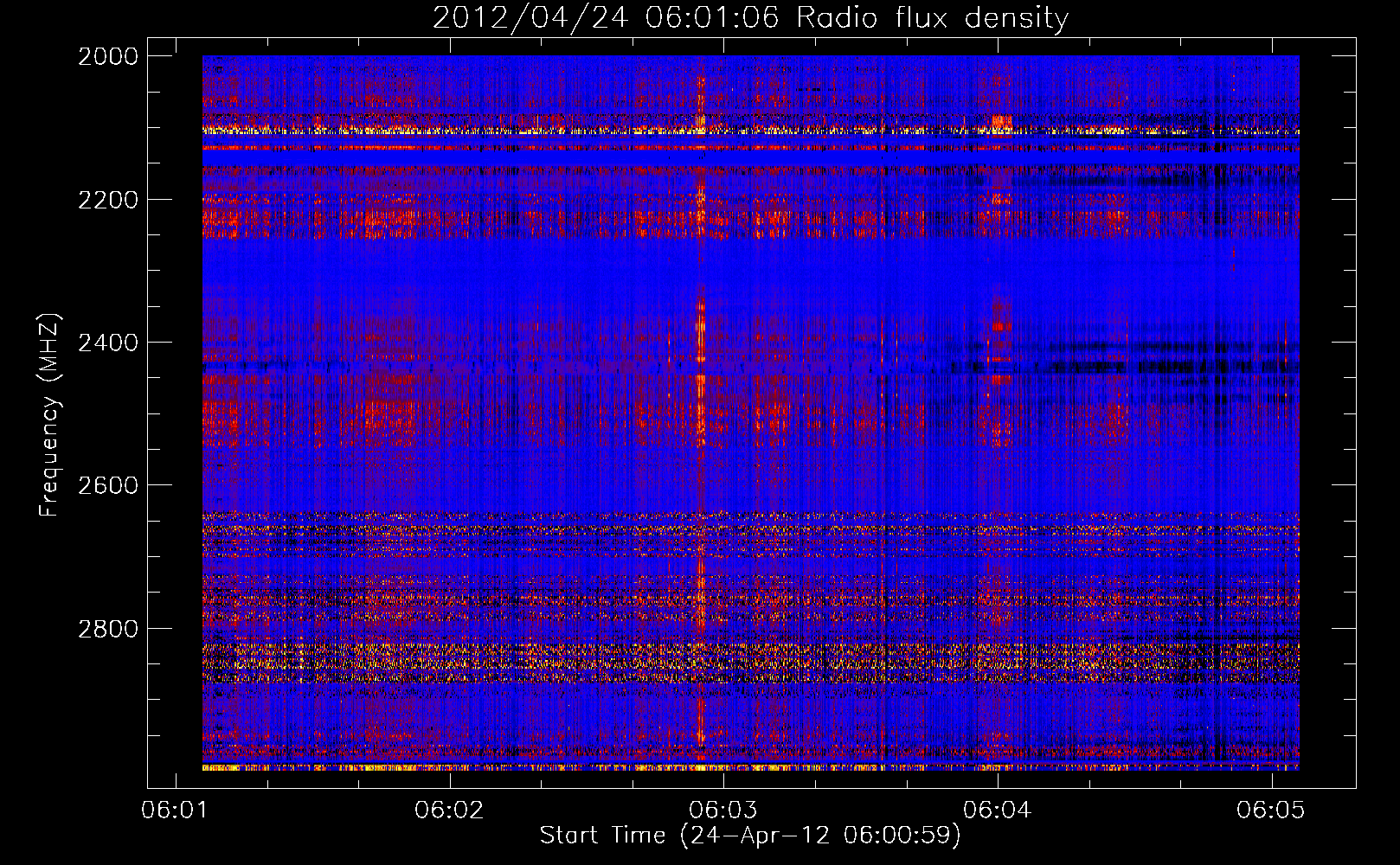The height and width of the screenshot is (865, 1400).
Task: Click the '06:04' time axis label
Action: [997, 810]
